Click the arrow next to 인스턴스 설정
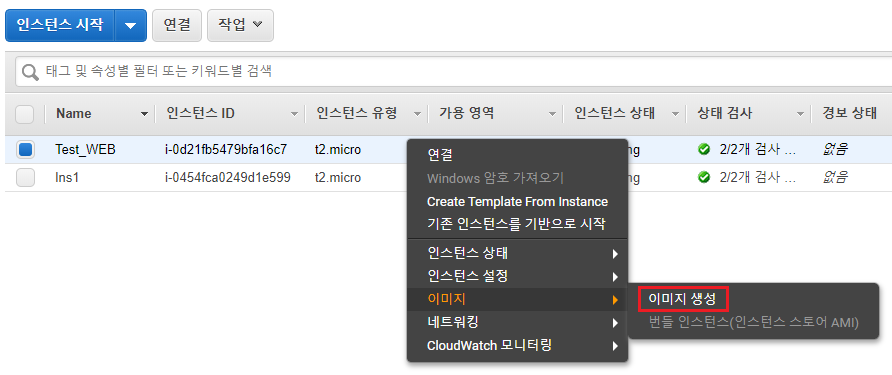Screen dimensions: 892x375 click(x=615, y=277)
